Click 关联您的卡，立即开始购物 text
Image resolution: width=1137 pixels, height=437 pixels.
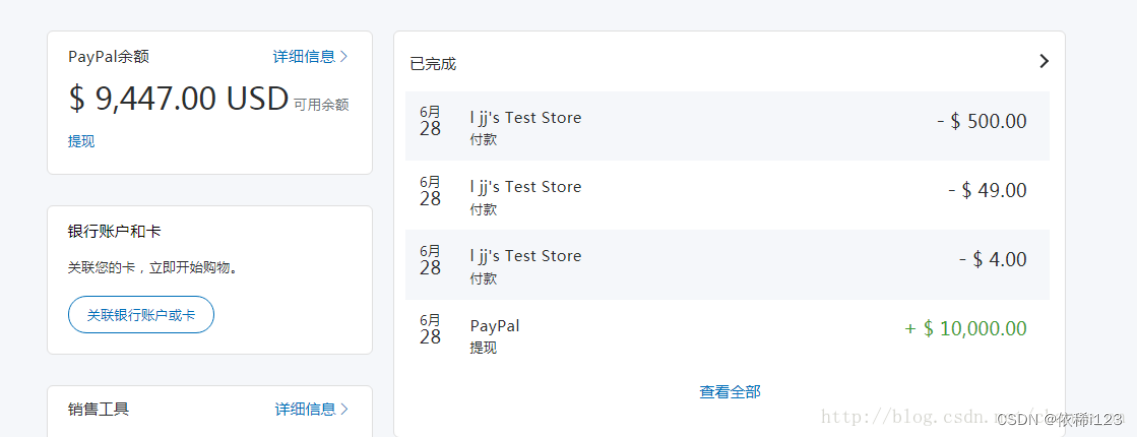coord(153,267)
